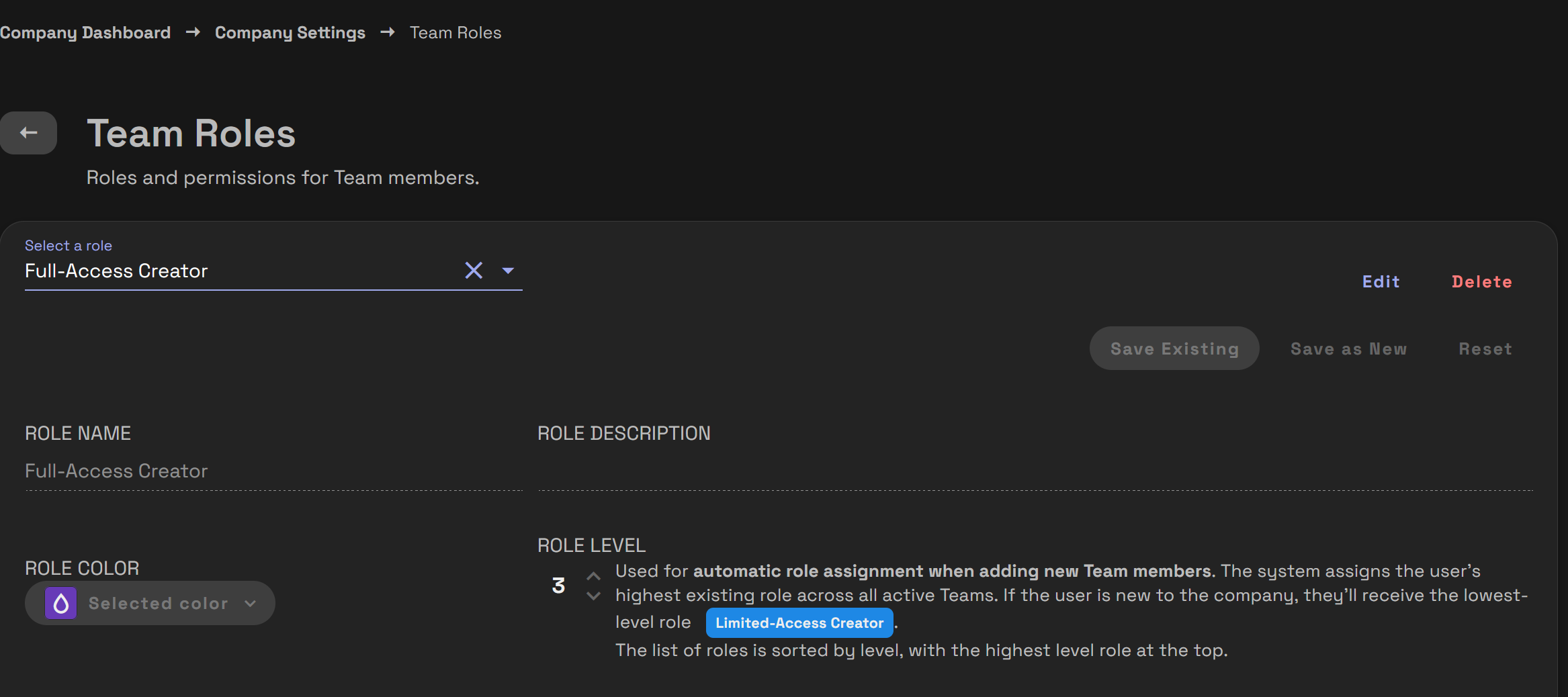
Task: Click the purple droplet color icon
Action: (60, 603)
